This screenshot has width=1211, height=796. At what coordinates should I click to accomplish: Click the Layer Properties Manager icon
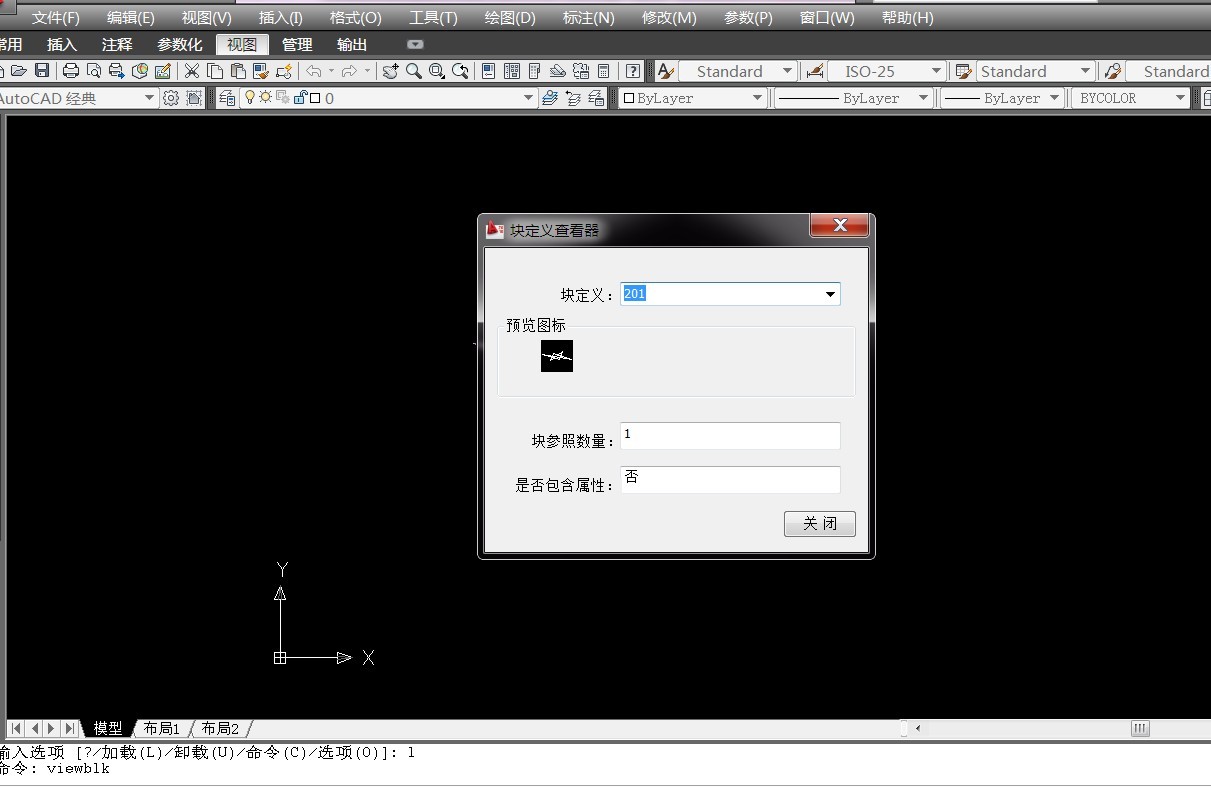(228, 98)
